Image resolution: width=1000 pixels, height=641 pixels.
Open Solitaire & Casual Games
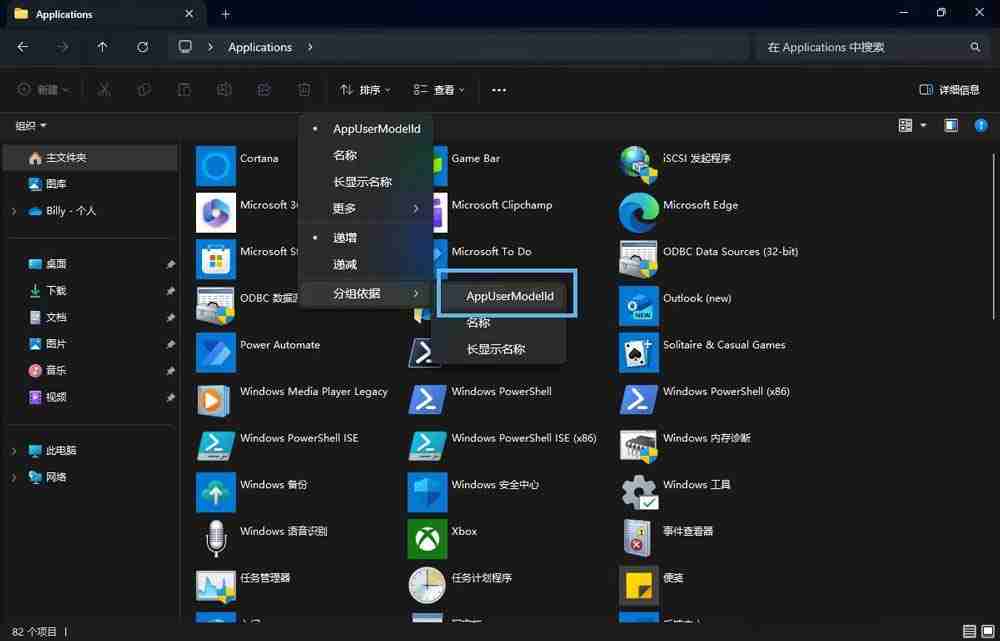724,344
